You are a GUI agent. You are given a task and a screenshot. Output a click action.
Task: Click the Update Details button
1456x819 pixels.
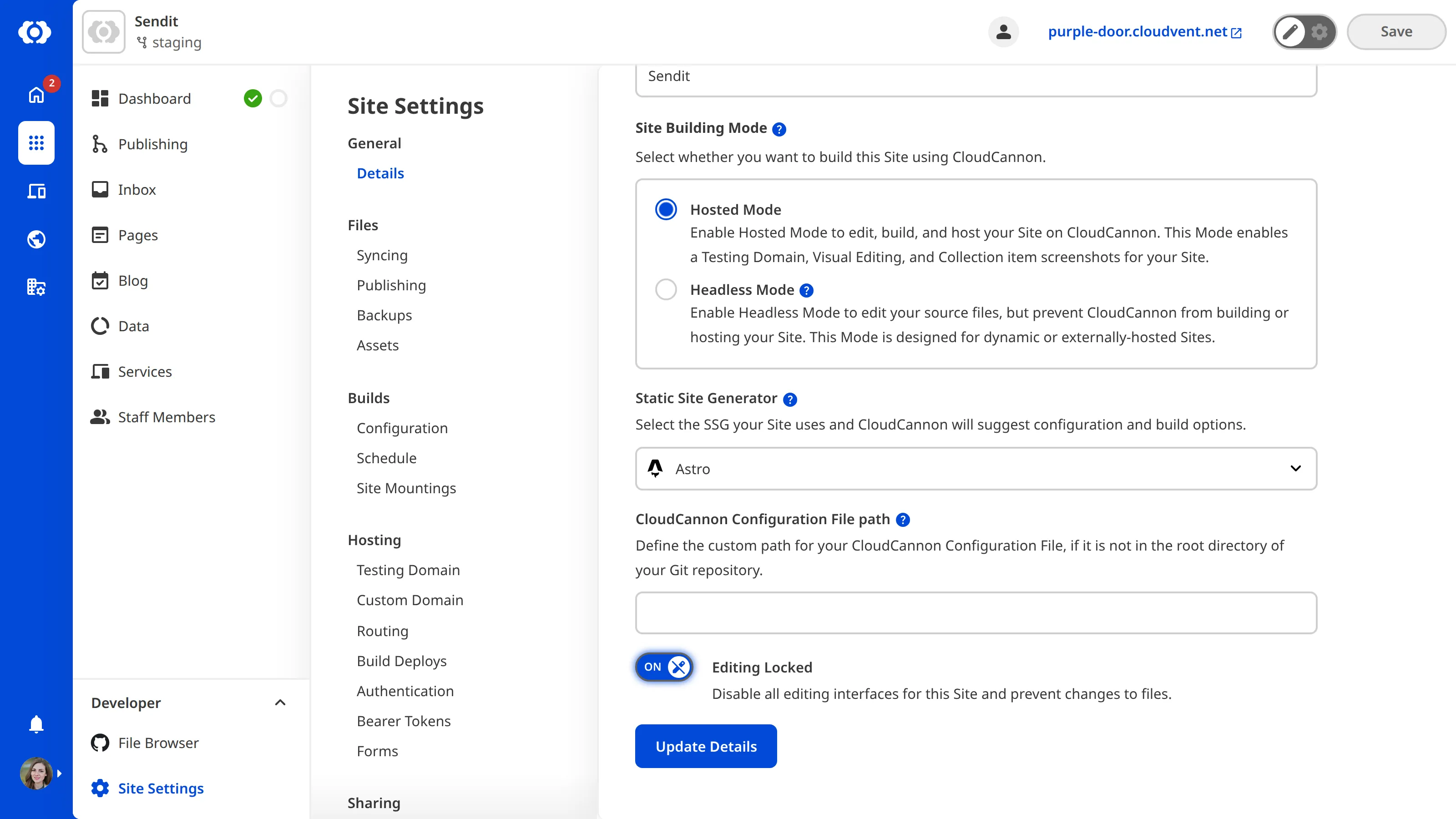pos(705,746)
